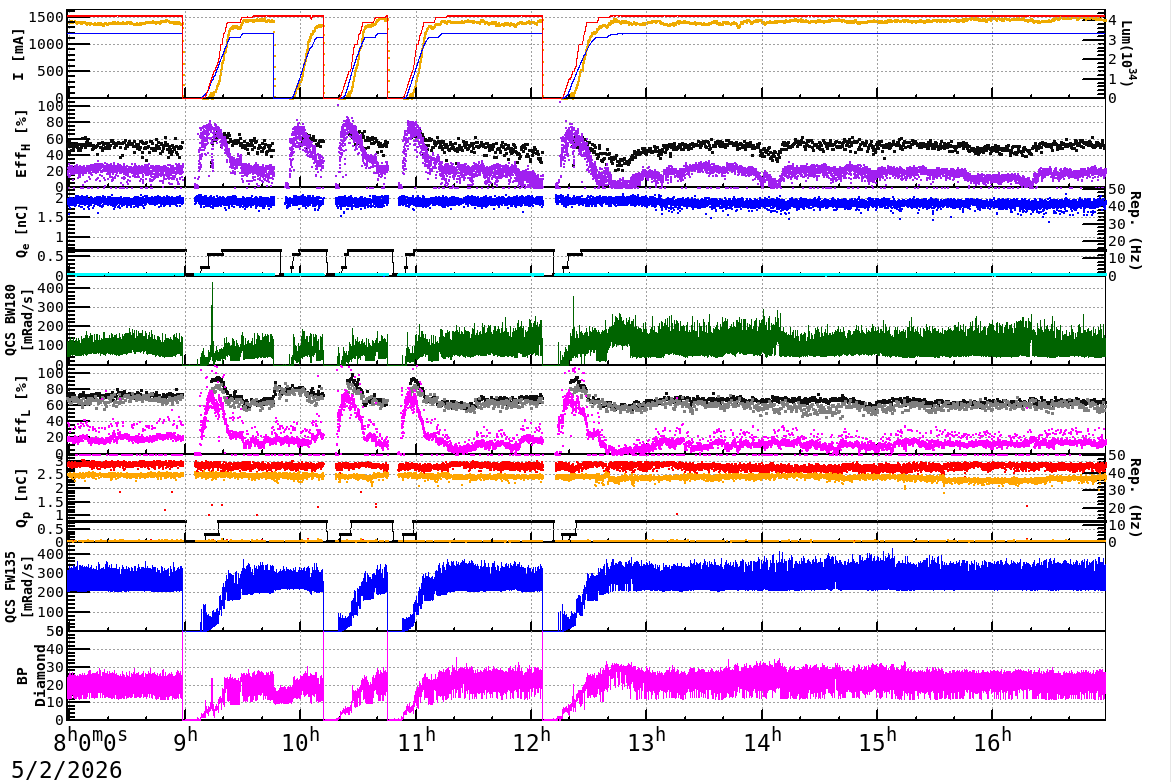Click the 14h time axis label
This screenshot has width=1172, height=782.
click(x=763, y=739)
